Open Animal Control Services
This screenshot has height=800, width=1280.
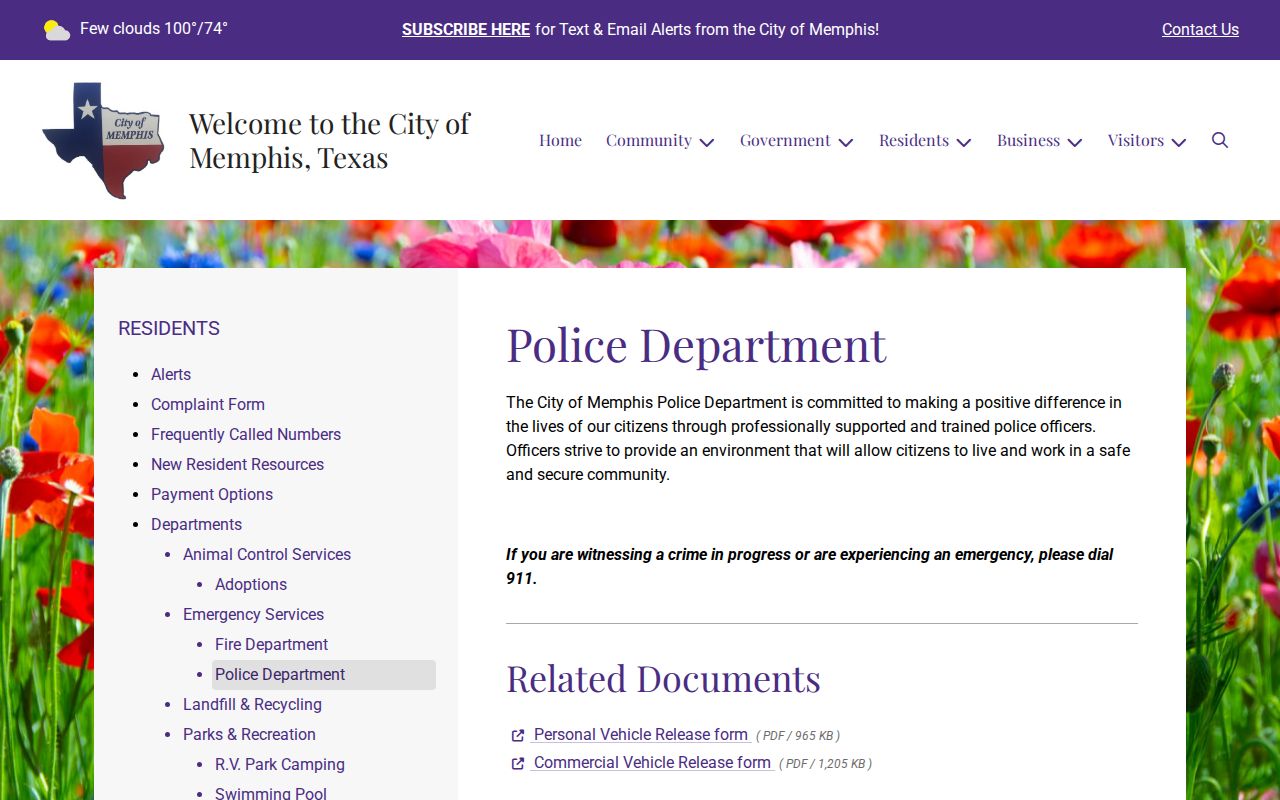point(267,554)
